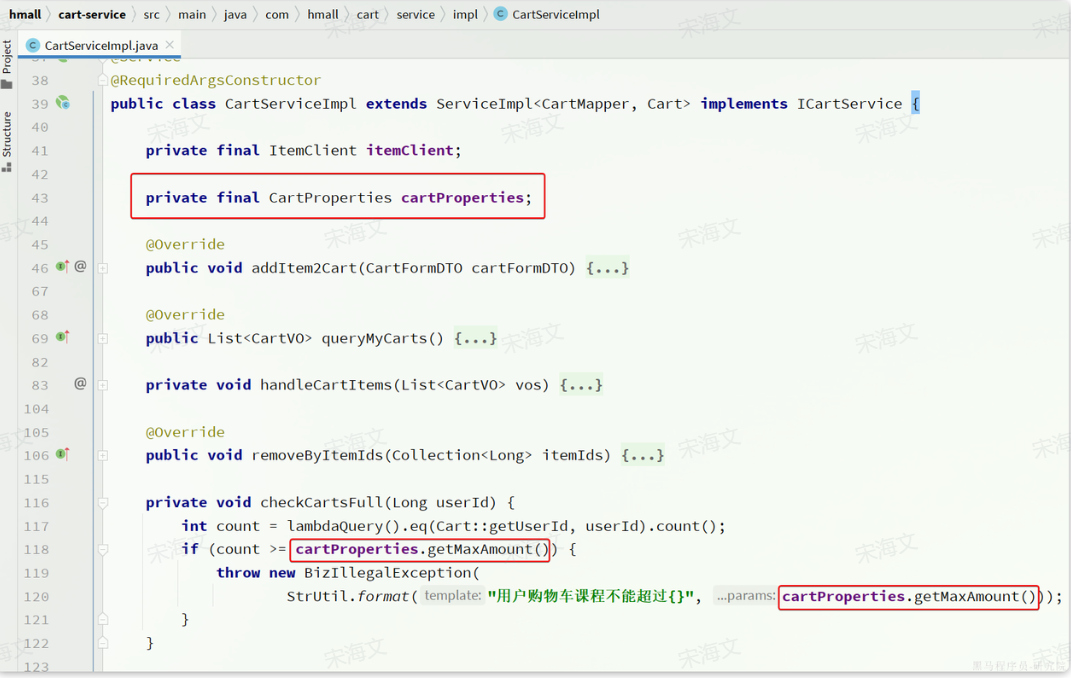Click CartProperties type on line 43
Screen dimensions: 1071x678
pyautogui.click(x=331, y=197)
